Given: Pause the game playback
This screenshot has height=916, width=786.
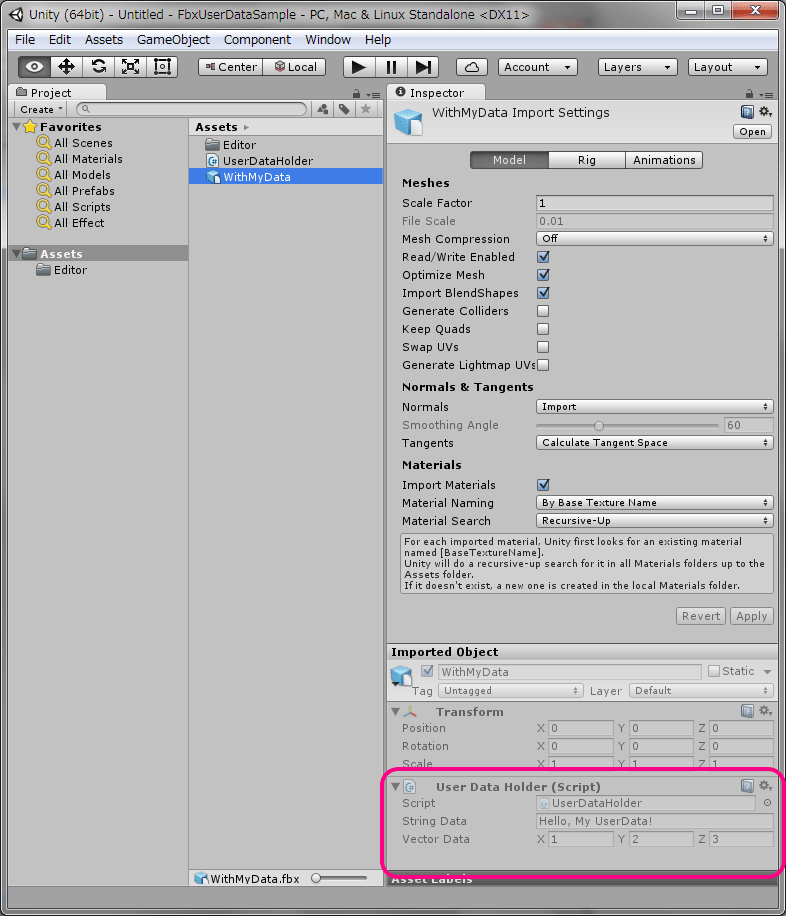Looking at the screenshot, I should coord(391,67).
